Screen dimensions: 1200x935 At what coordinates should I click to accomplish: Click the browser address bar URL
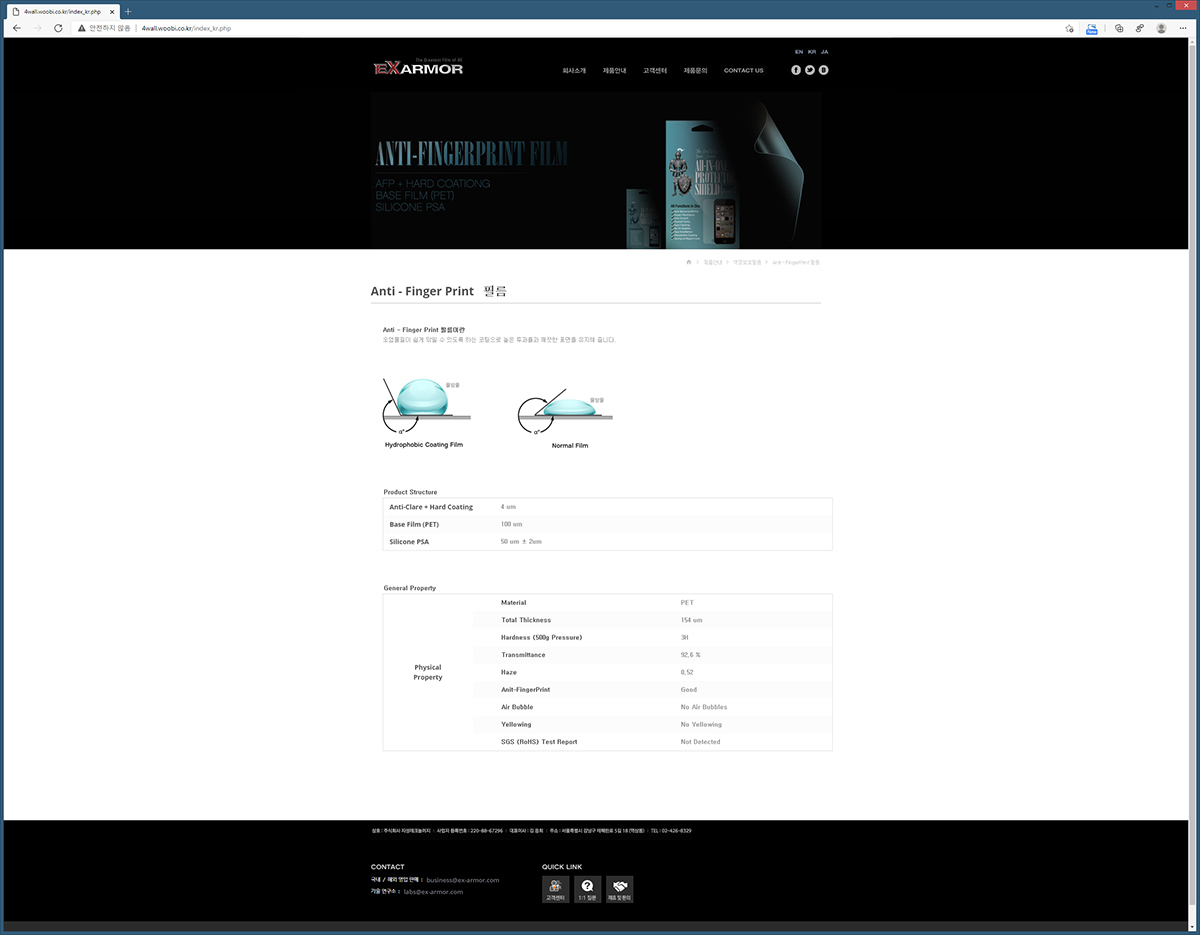(186, 28)
